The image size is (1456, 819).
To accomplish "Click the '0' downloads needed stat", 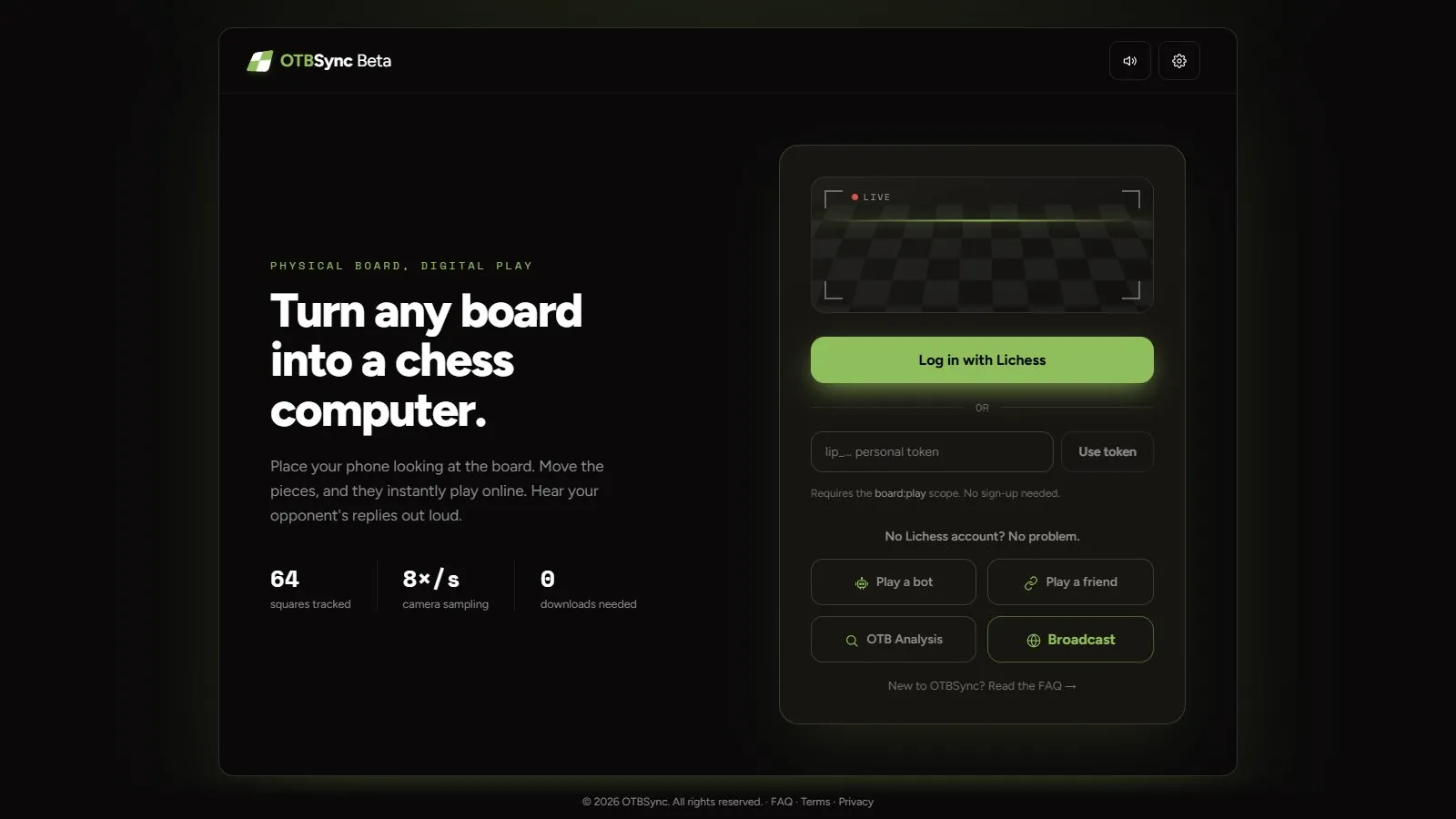I will (x=588, y=588).
